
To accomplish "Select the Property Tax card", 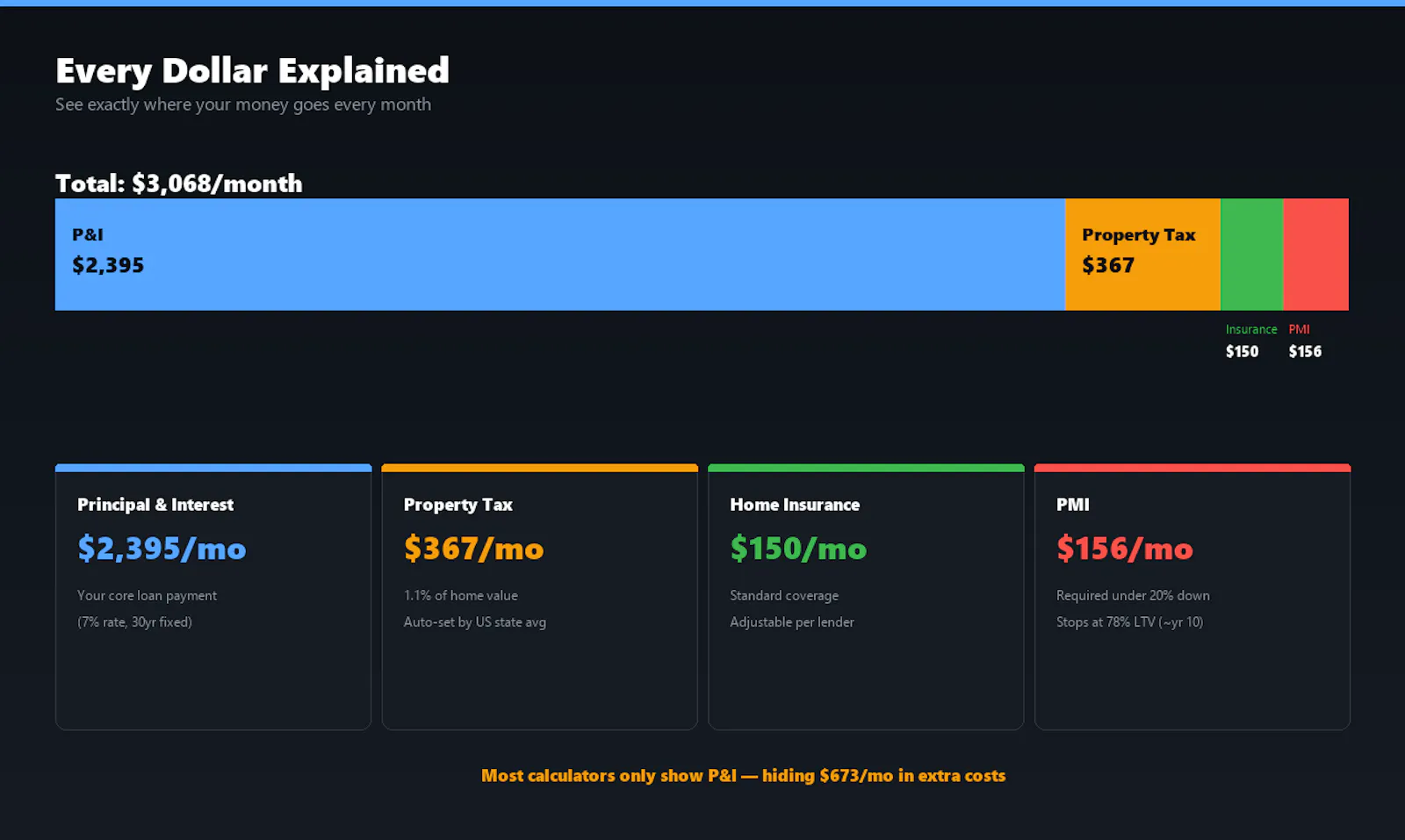I will [x=539, y=597].
